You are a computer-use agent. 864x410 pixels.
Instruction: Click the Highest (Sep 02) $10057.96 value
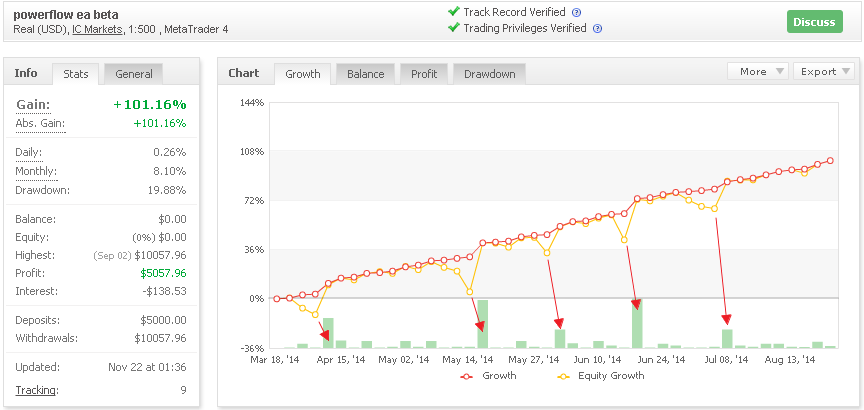coord(140,256)
